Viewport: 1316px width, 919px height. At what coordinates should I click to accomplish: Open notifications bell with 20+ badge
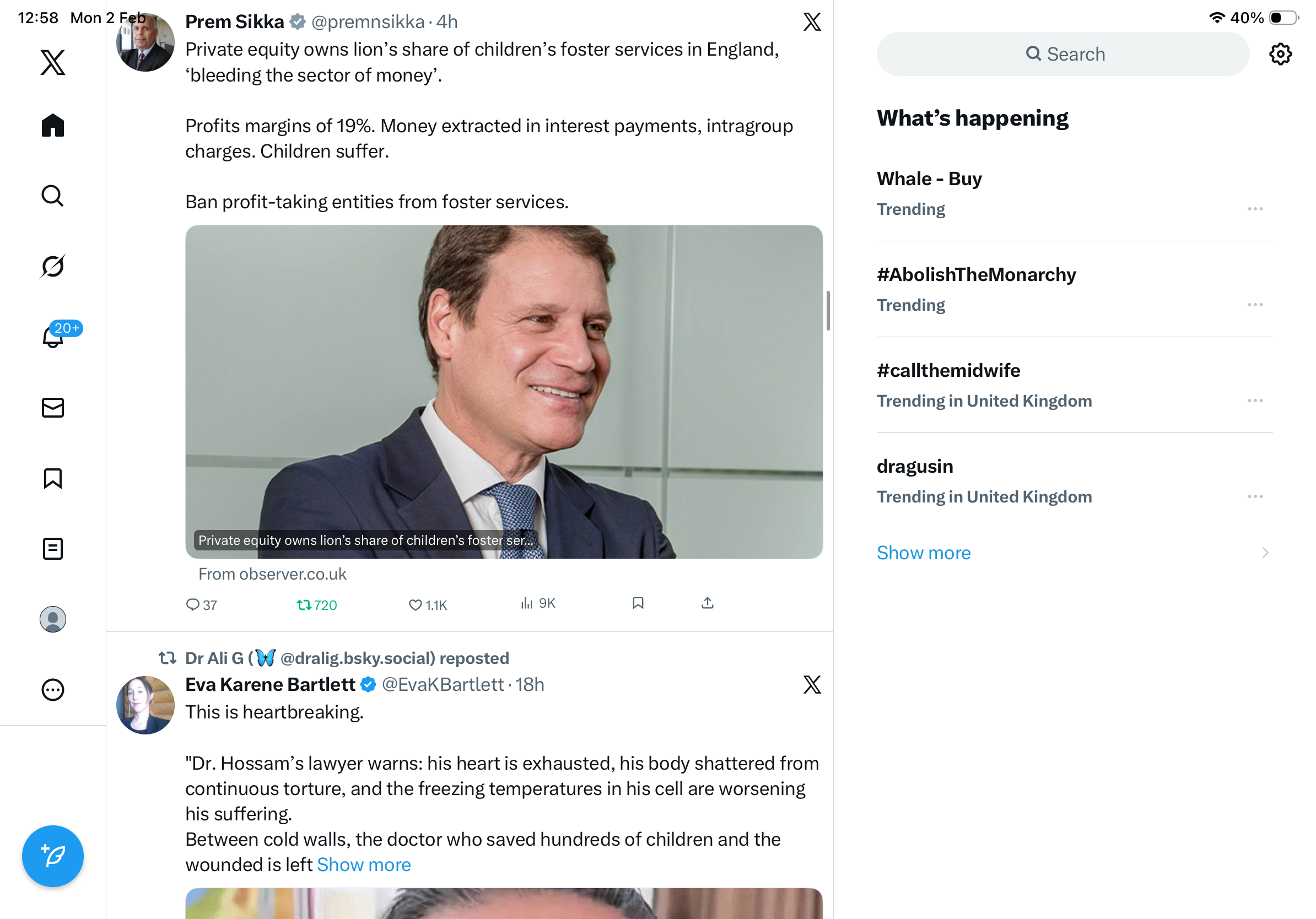point(53,337)
